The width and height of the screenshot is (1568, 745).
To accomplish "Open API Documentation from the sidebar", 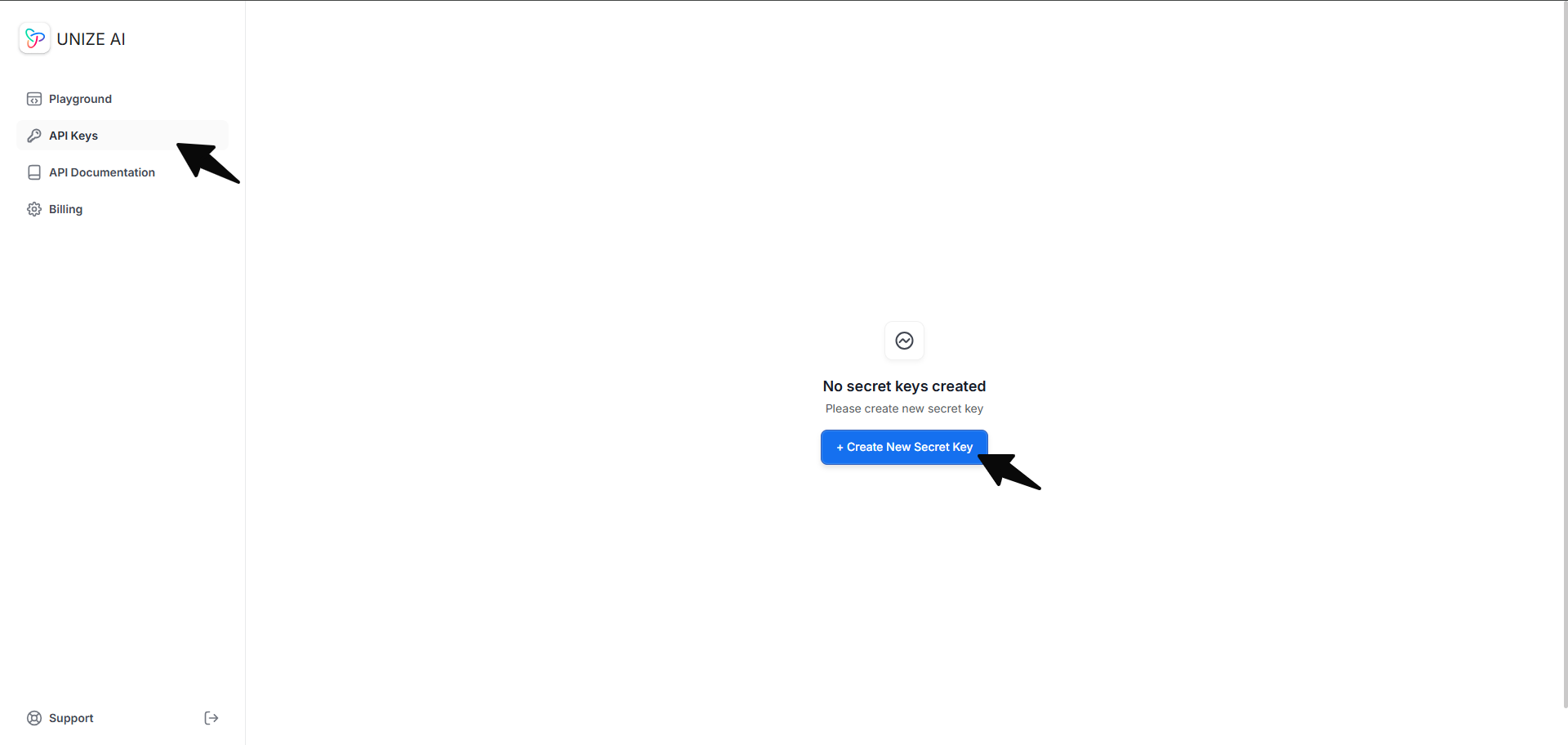I will coord(122,172).
